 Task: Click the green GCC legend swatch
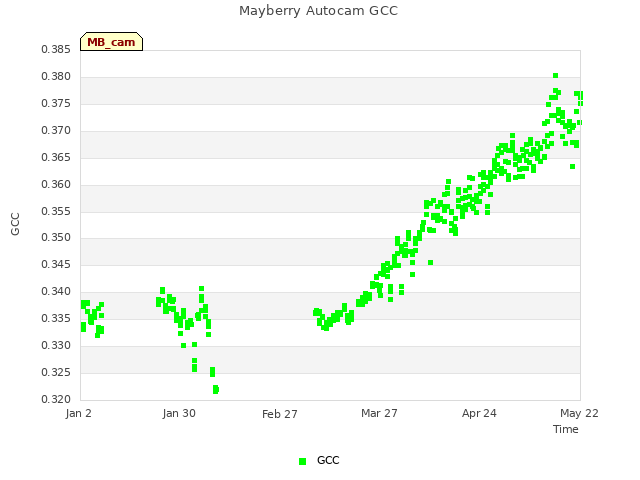pos(302,461)
